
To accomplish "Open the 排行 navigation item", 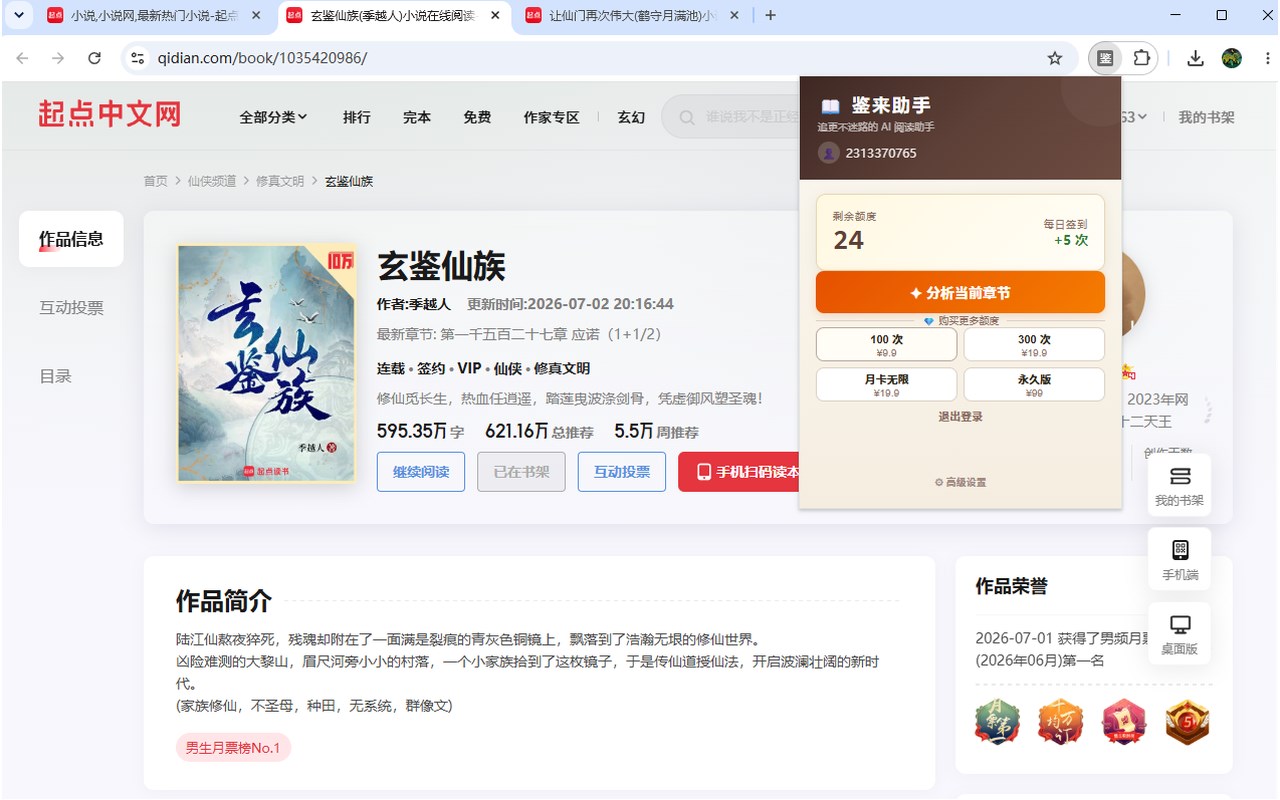I will pyautogui.click(x=357, y=117).
